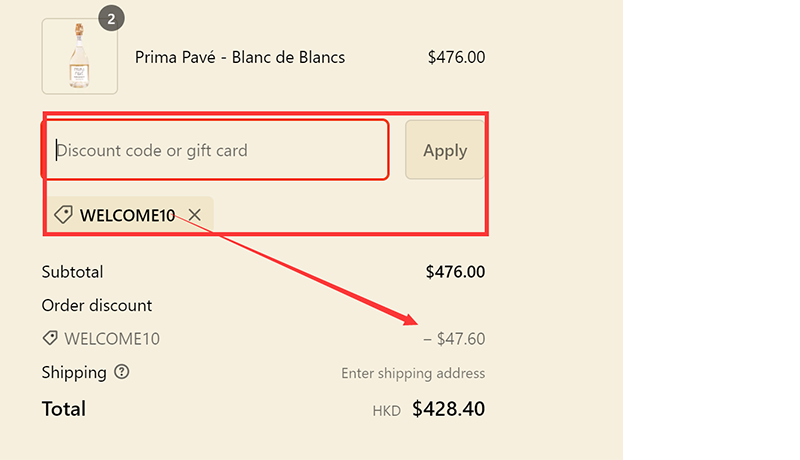Click the discount amount −$47.60
Viewport: 800px width, 460px height.
[x=454, y=339]
